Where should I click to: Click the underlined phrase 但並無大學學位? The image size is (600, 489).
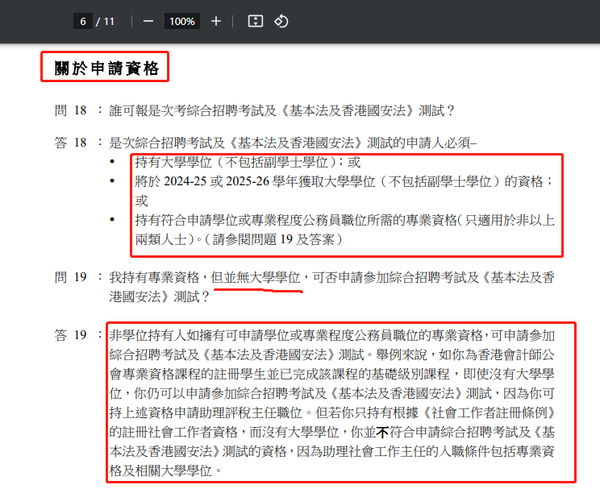(256, 277)
